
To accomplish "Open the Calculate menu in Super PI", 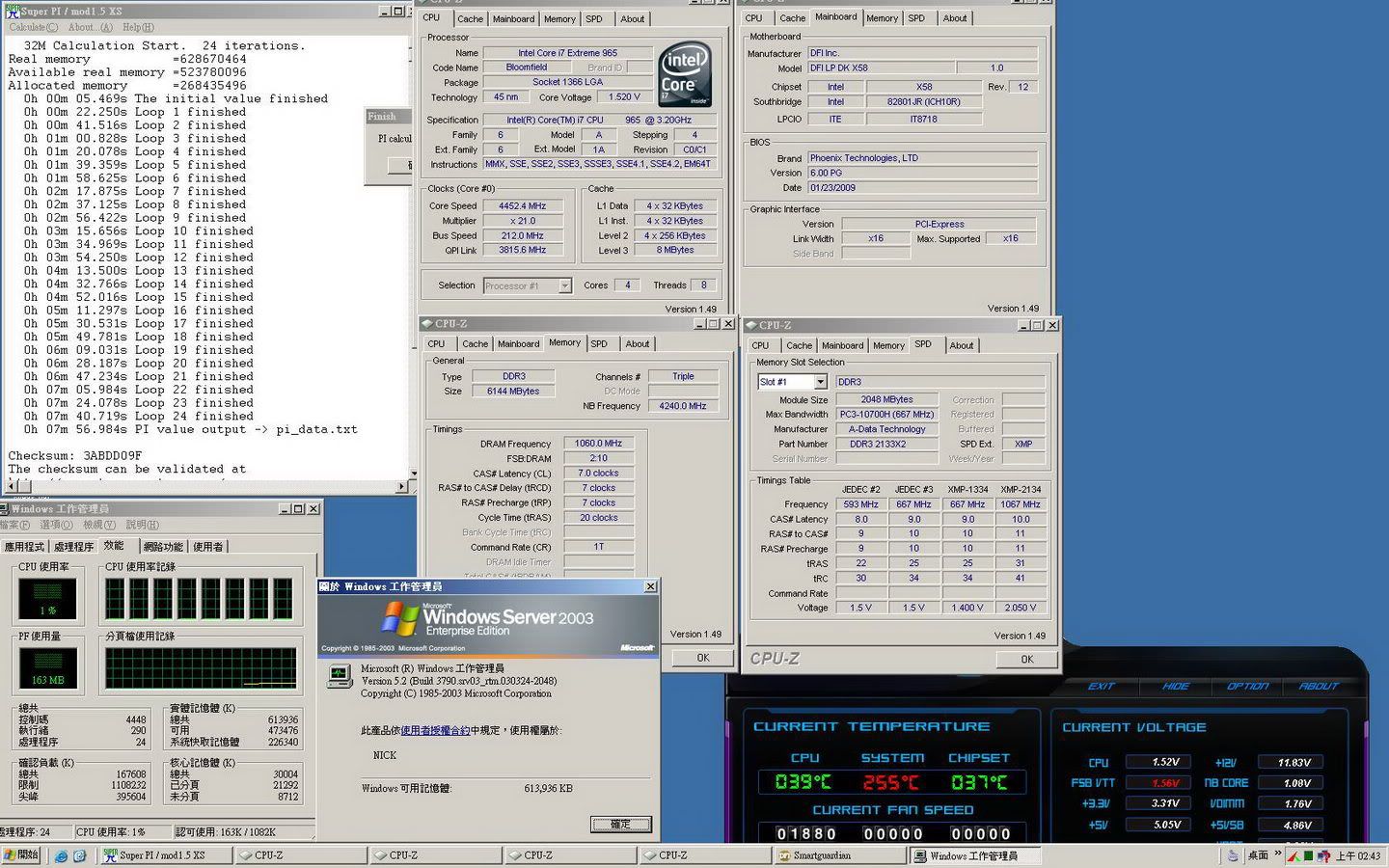I will 34,27.
